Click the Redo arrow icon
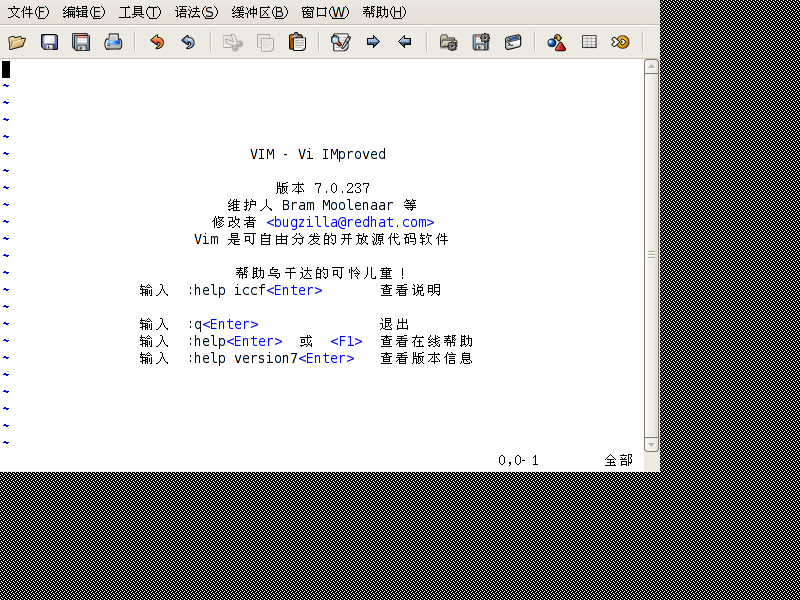 coord(188,42)
